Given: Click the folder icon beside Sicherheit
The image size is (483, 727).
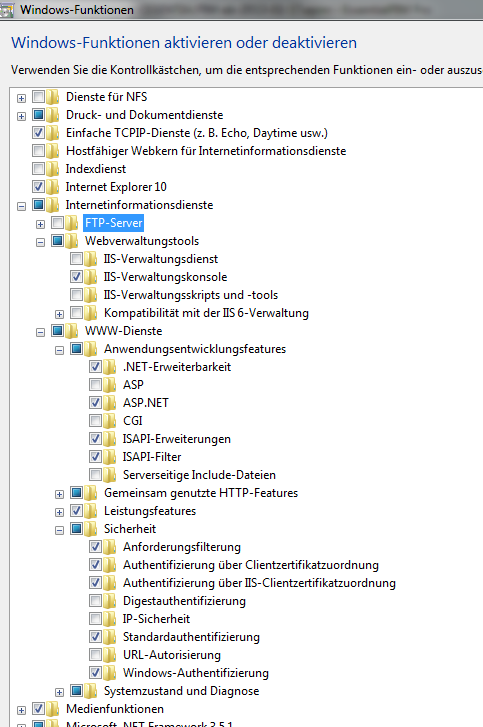Looking at the screenshot, I should (x=90, y=529).
